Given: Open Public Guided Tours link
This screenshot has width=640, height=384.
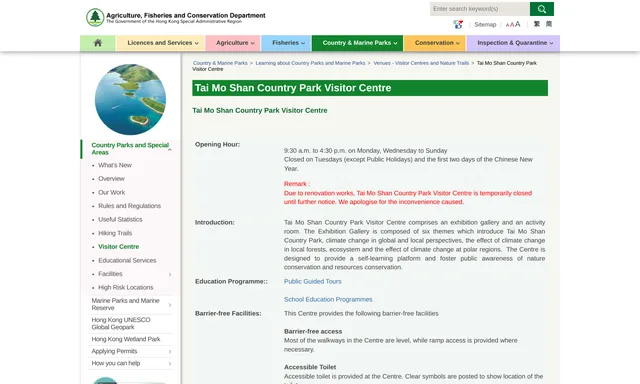Looking at the screenshot, I should [313, 282].
